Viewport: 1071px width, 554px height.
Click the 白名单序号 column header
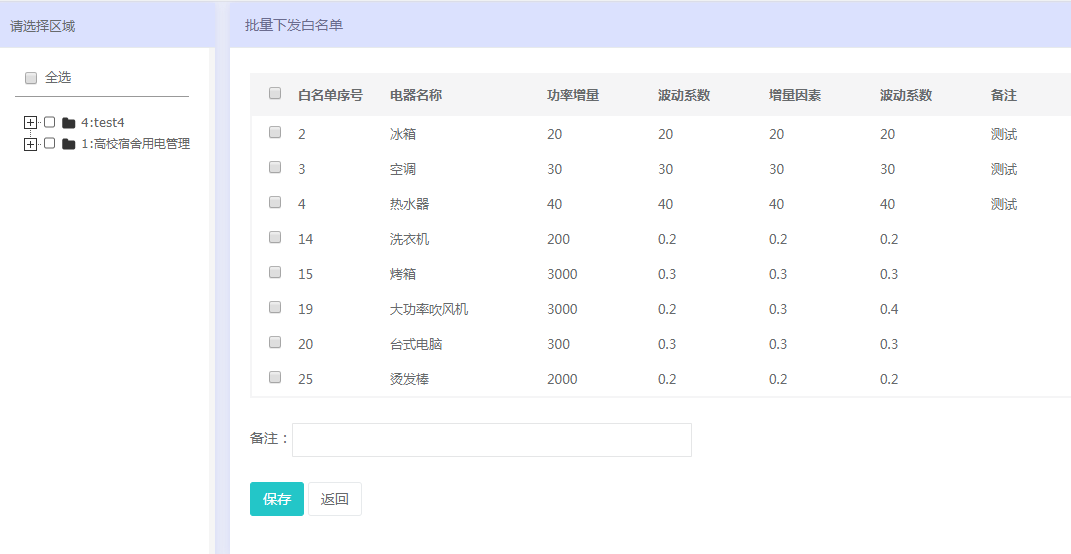(330, 95)
